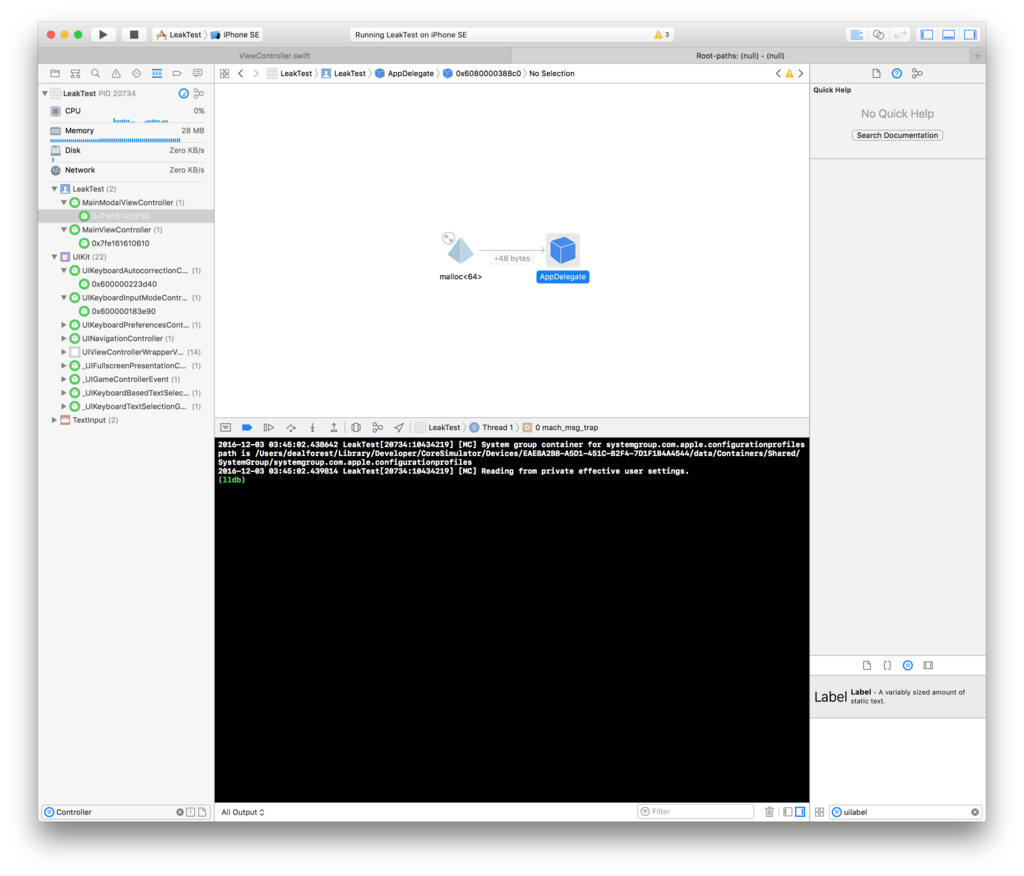Click the Simulate Location arrow icon
1024x876 pixels.
(x=399, y=427)
